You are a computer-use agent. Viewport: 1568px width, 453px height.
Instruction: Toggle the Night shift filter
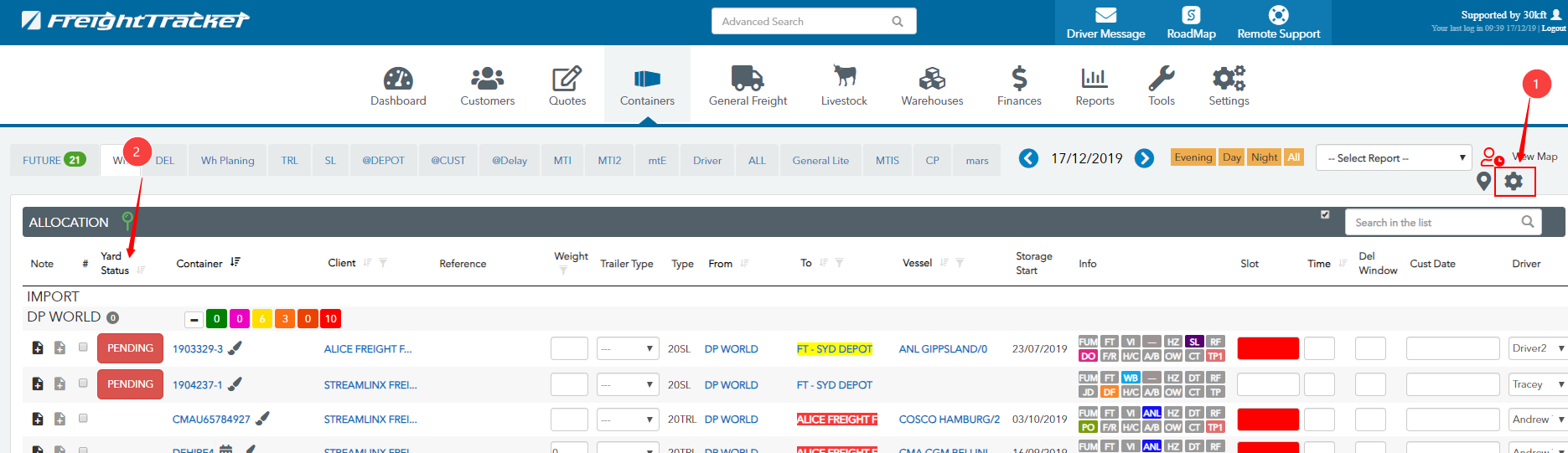[x=1265, y=157]
